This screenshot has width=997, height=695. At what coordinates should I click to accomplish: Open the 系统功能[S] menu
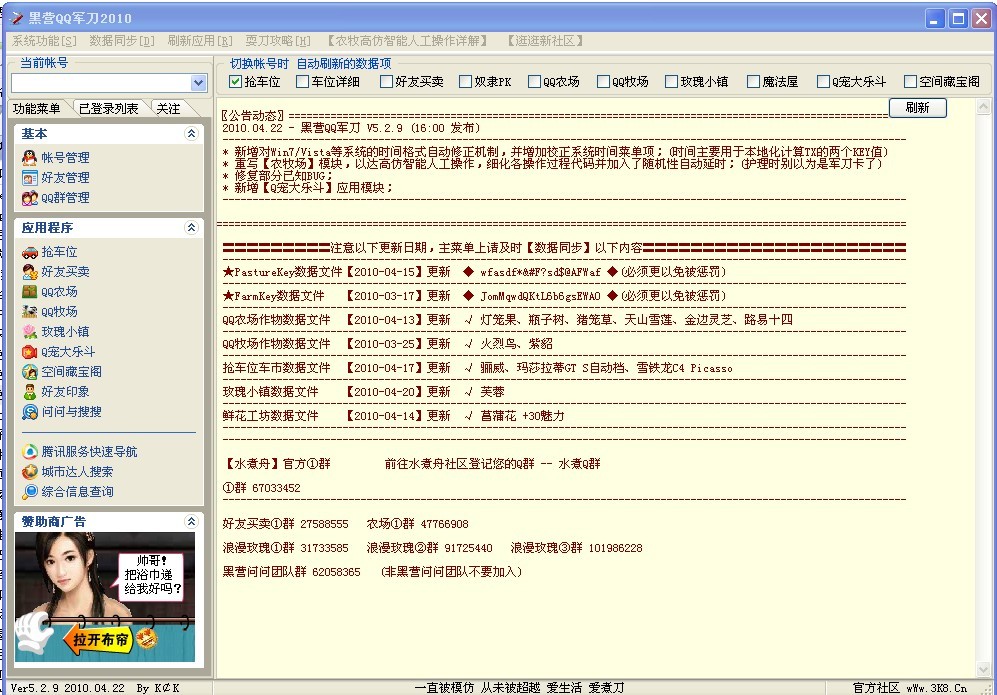tap(44, 41)
